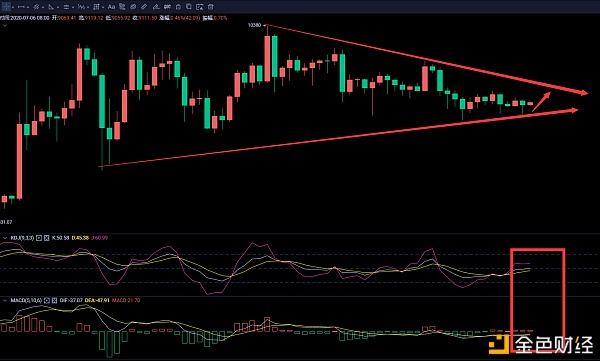Viewport: 600px width, 361px height.
Task: Click the magnet snap tool icon
Action: [167, 7]
